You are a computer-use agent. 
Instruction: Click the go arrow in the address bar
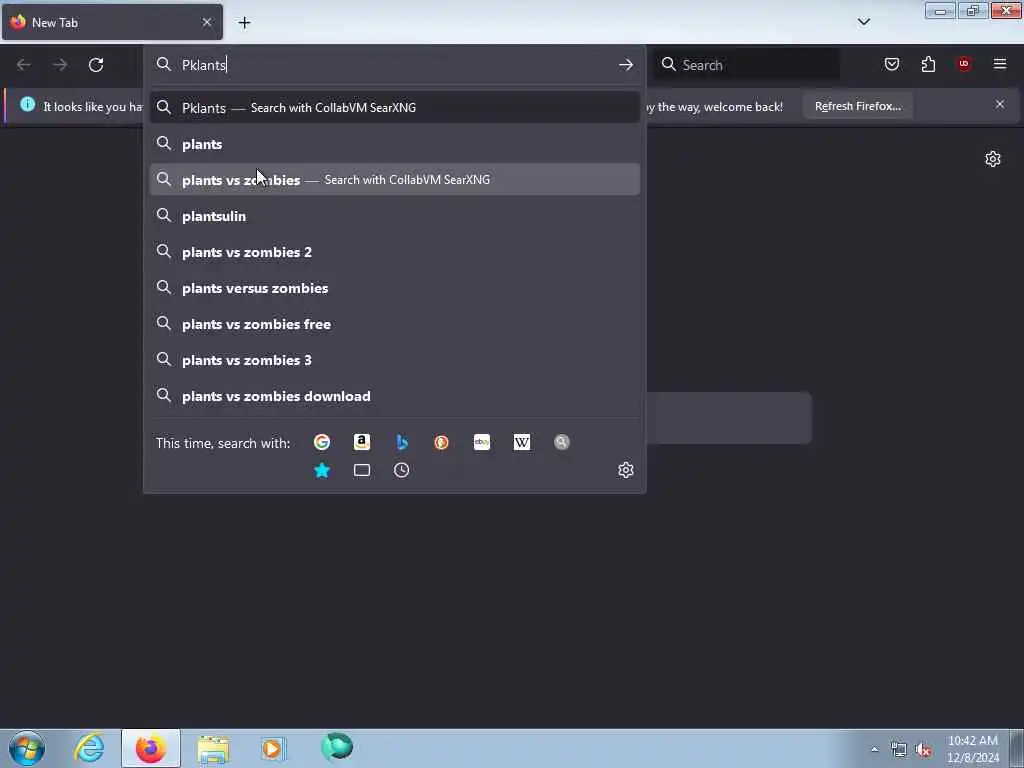tap(626, 65)
